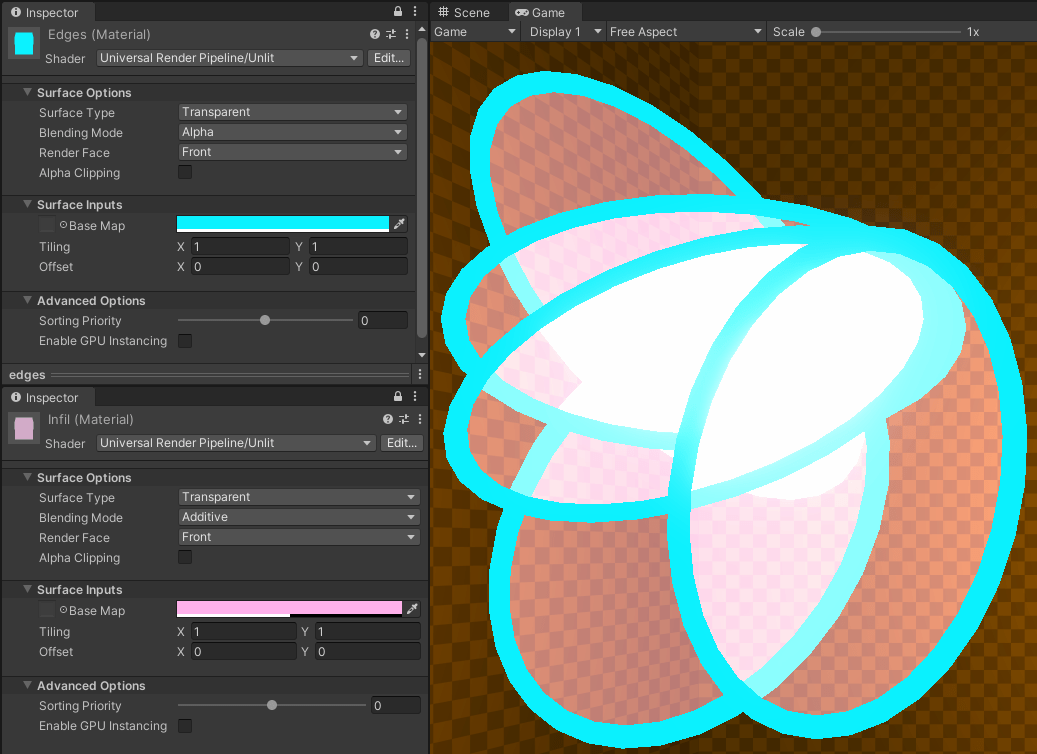Use the eyedropper beside the cyan Base Map

[x=400, y=225]
